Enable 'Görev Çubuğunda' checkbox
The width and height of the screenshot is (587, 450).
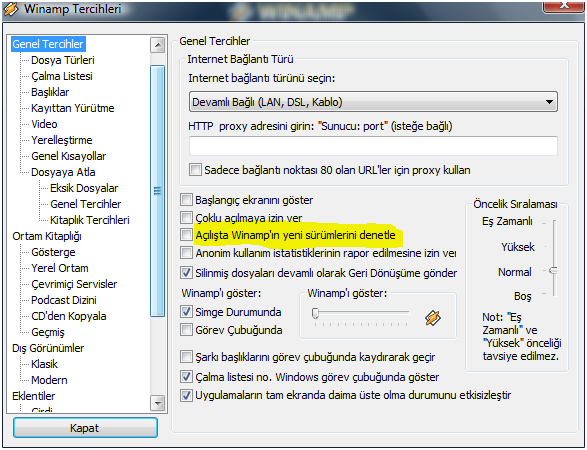(x=186, y=330)
